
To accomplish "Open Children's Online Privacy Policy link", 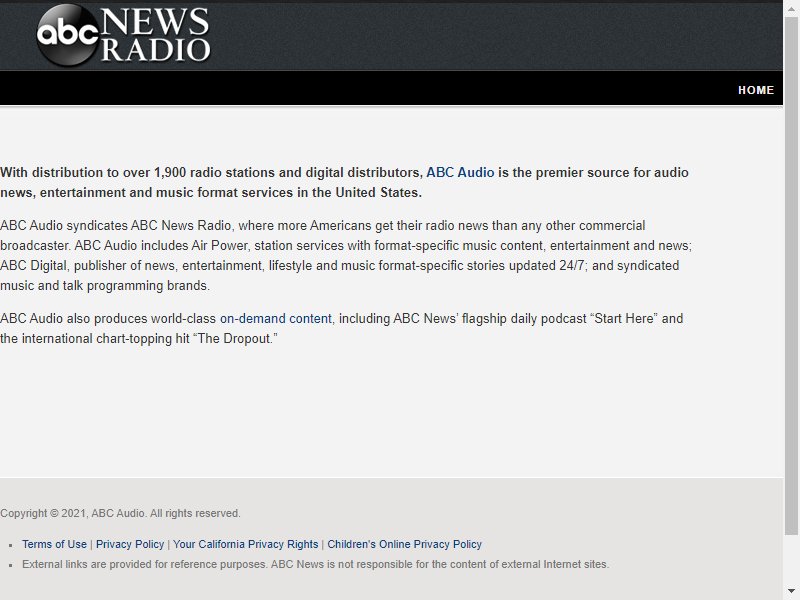I will [x=405, y=544].
